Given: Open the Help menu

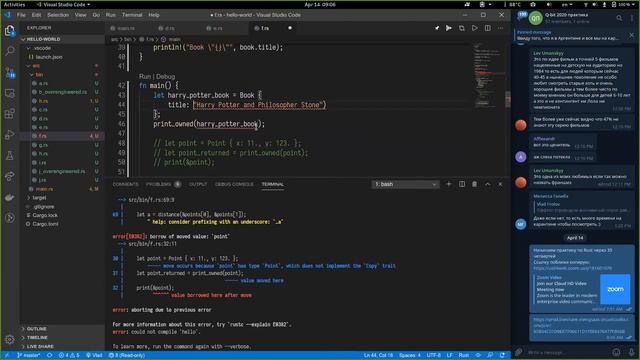Looking at the screenshot, I should tap(154, 15).
